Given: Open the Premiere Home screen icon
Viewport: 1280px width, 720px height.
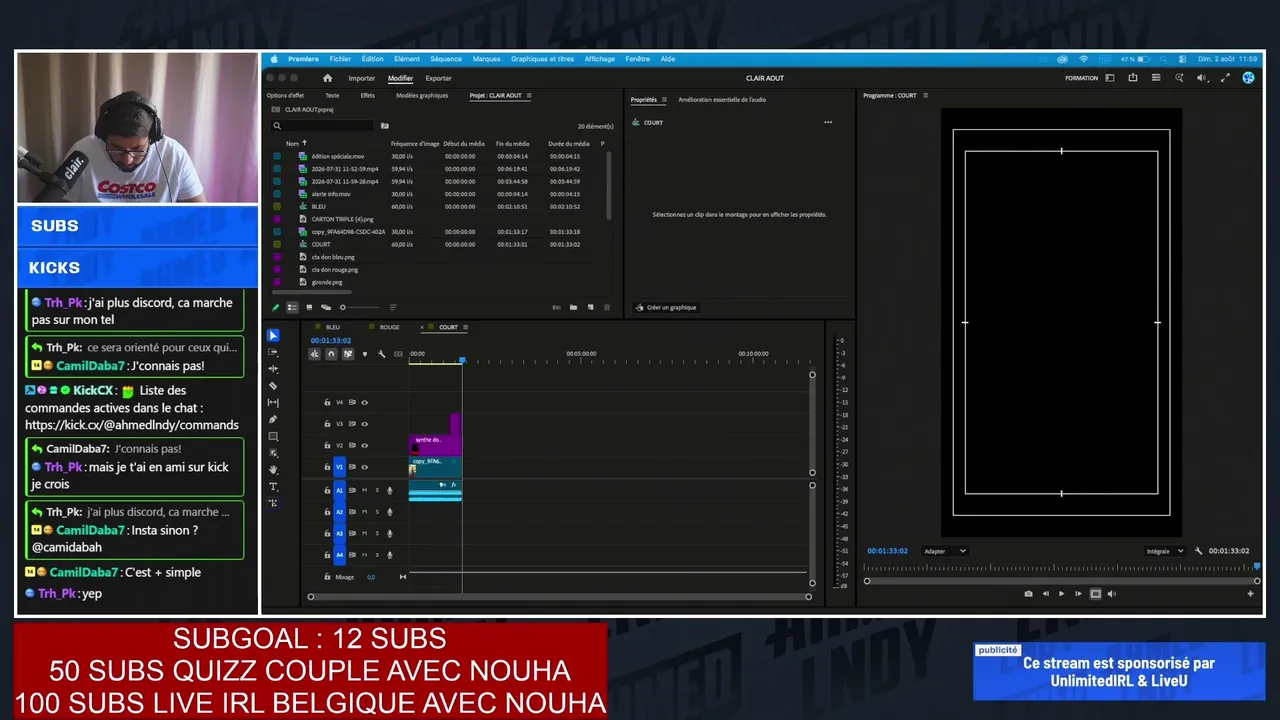Looking at the screenshot, I should point(327,78).
